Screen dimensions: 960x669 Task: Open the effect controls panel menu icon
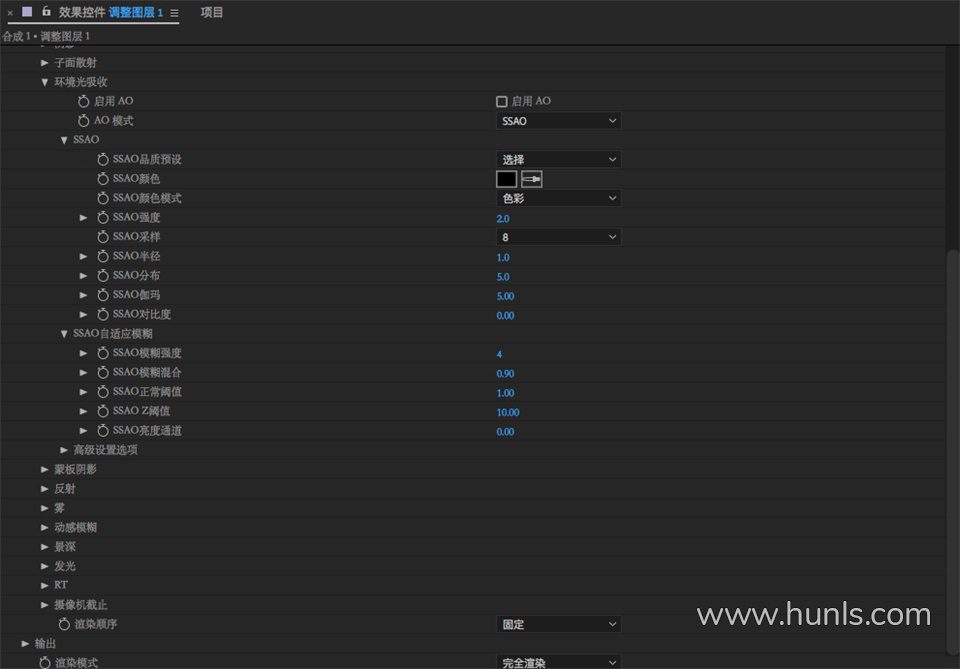(174, 13)
